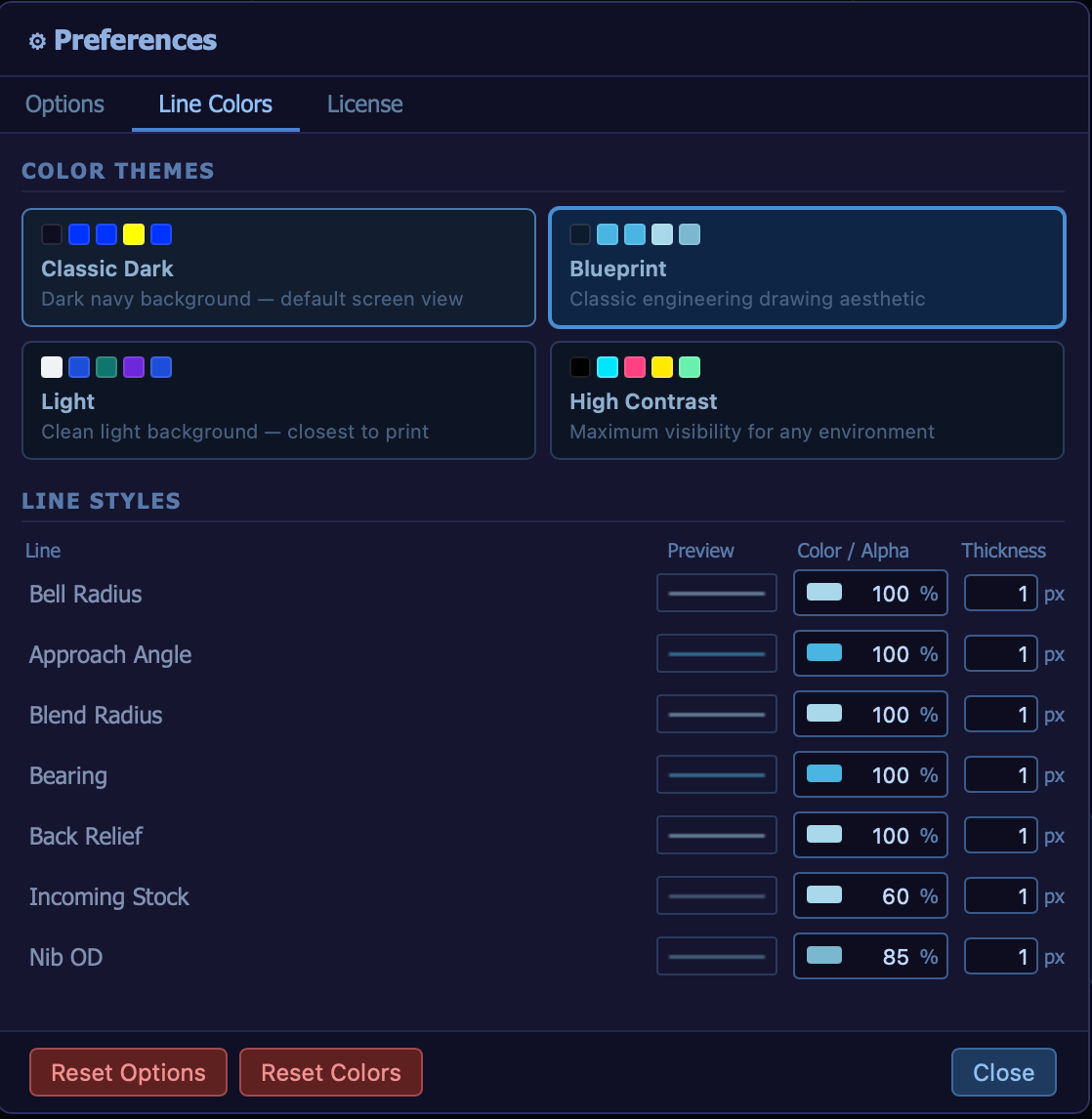Select the Classic Dark color theme

(278, 268)
